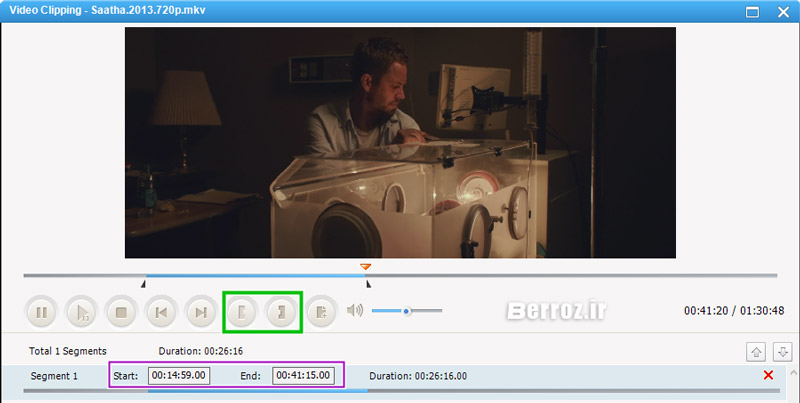Click the new segment button
This screenshot has width=800, height=403.
coord(321,312)
